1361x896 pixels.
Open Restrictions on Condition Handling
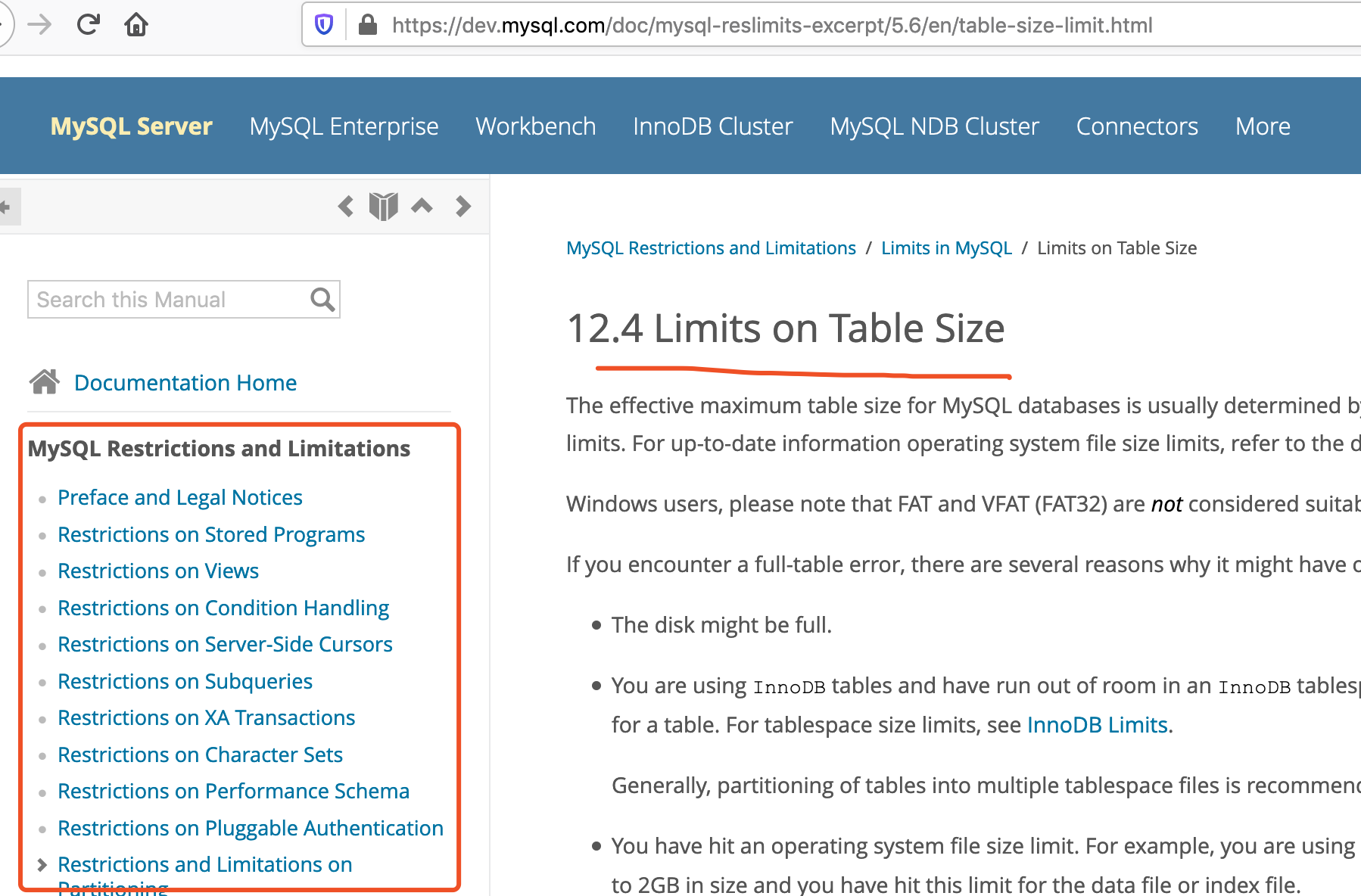click(223, 608)
